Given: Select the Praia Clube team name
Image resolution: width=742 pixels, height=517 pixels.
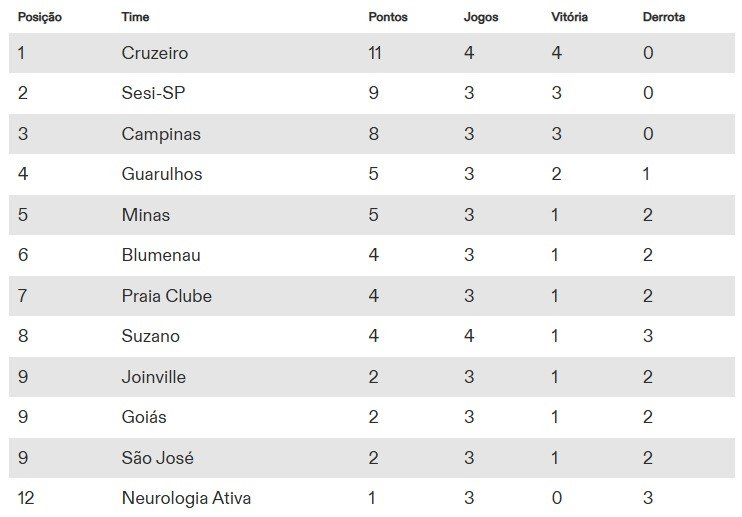Looking at the screenshot, I should coord(167,296).
